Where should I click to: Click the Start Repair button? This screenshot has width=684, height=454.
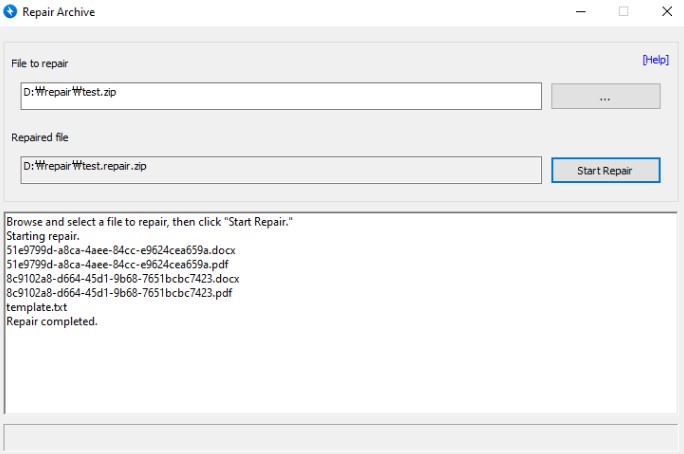(605, 170)
